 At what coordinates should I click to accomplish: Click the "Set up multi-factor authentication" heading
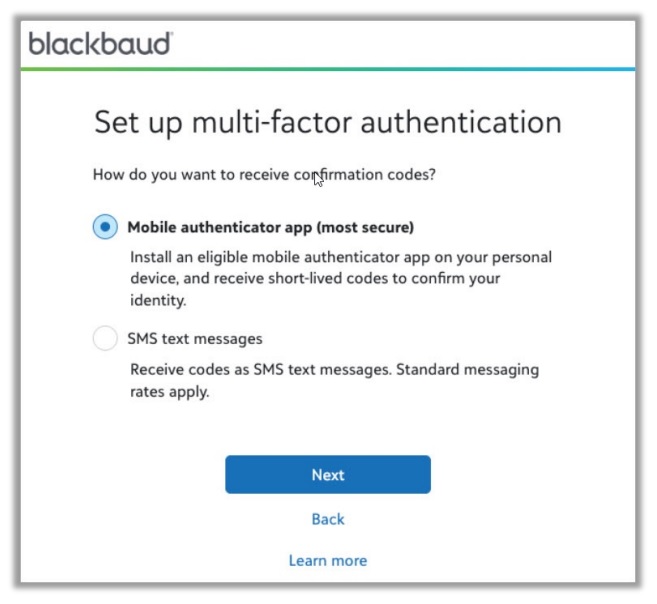click(x=327, y=123)
